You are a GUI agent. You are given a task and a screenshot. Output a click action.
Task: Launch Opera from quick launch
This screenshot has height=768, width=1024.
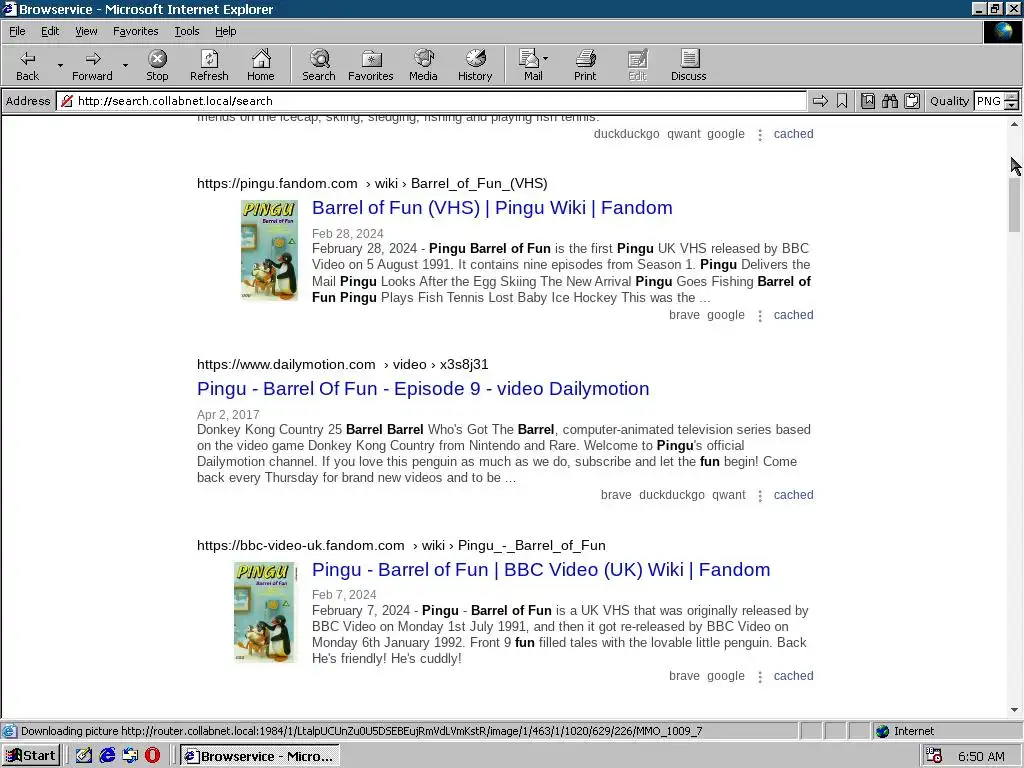click(152, 756)
